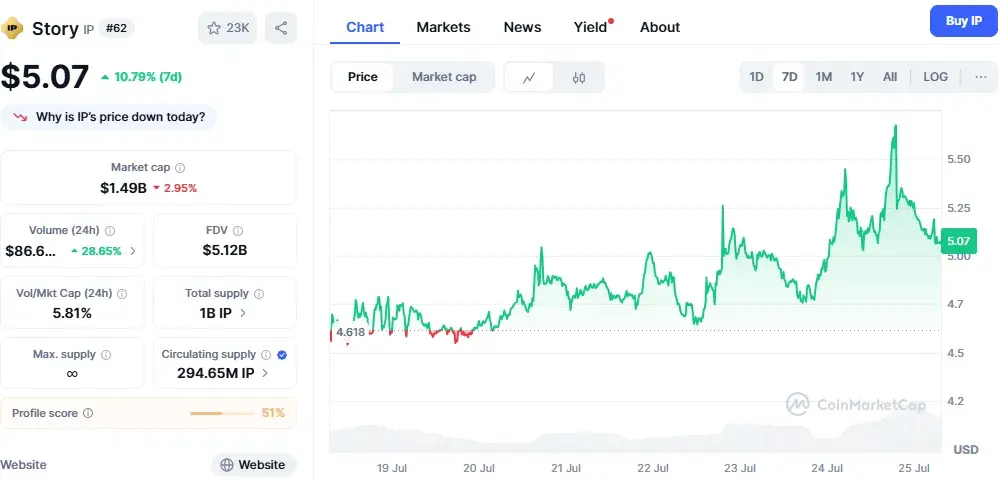
Task: Click the Buy IP button
Action: [x=963, y=21]
